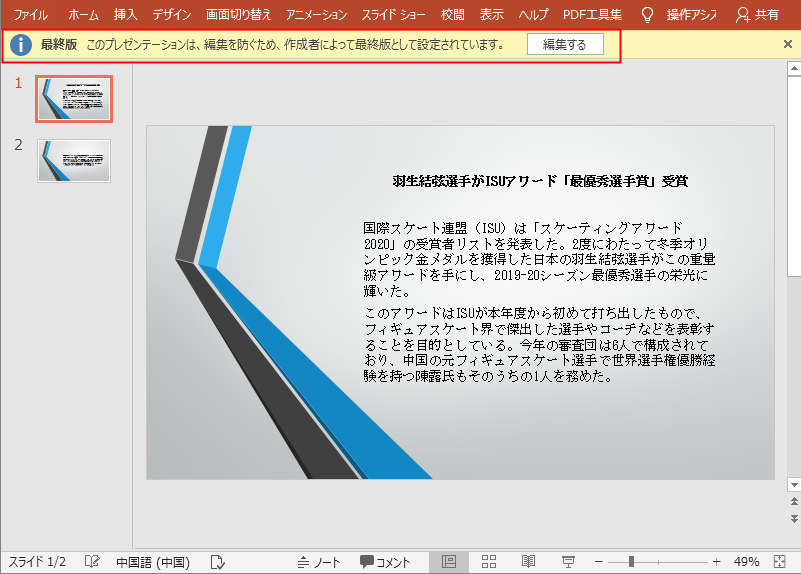Select slide 2 thumbnail

pos(74,161)
